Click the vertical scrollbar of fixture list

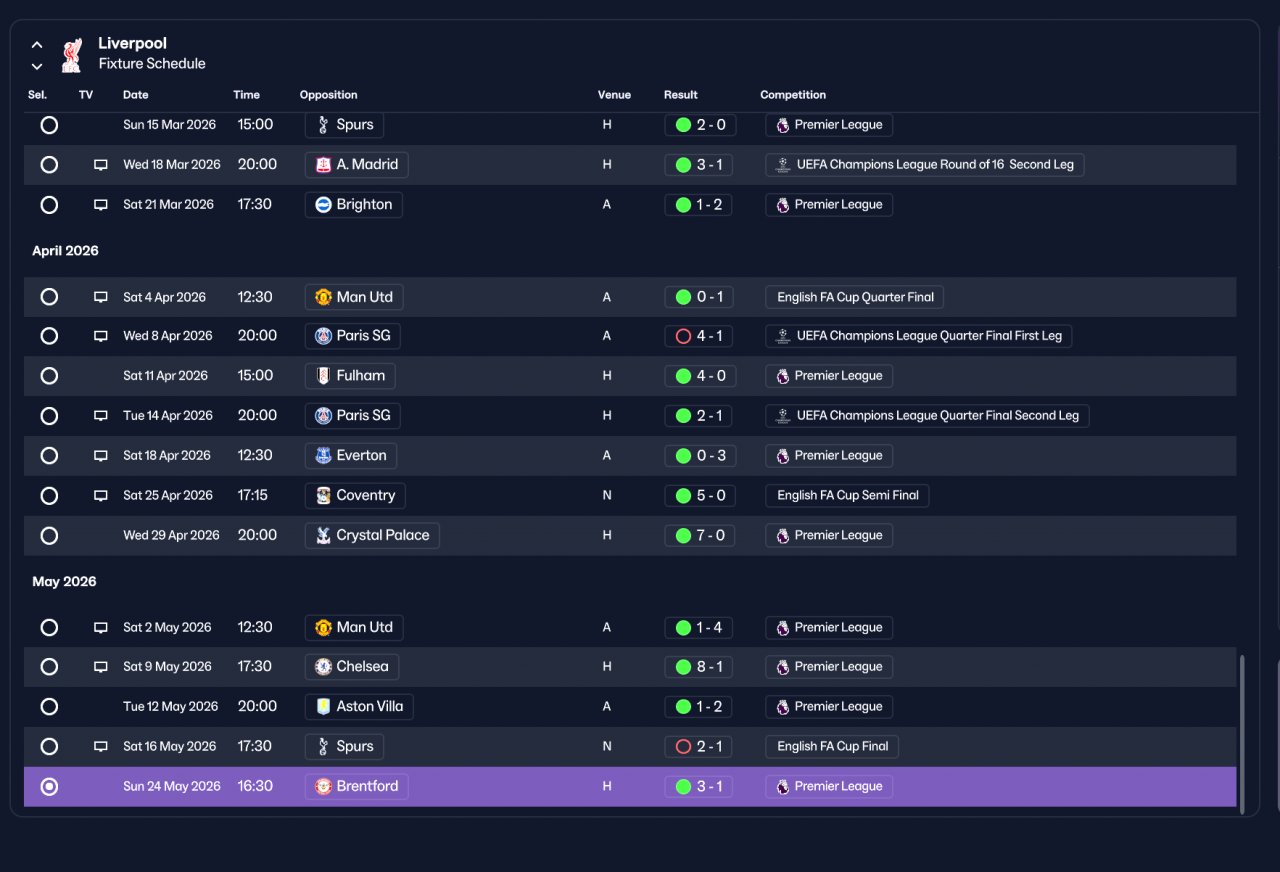pyautogui.click(x=1243, y=733)
